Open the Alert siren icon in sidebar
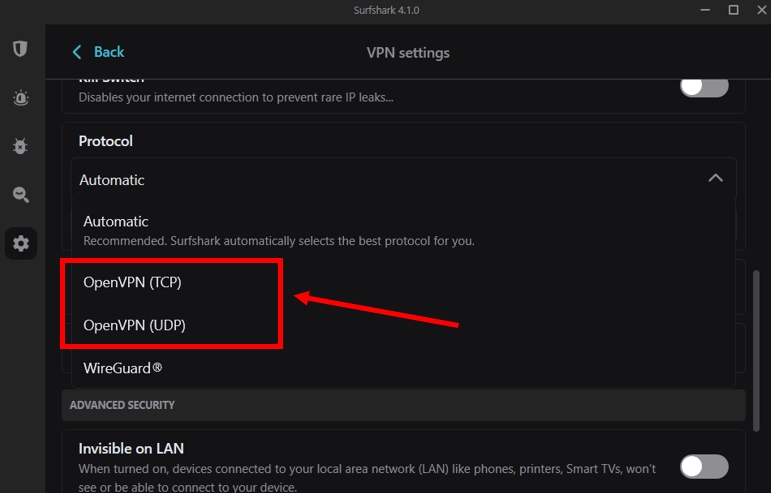 (20, 98)
